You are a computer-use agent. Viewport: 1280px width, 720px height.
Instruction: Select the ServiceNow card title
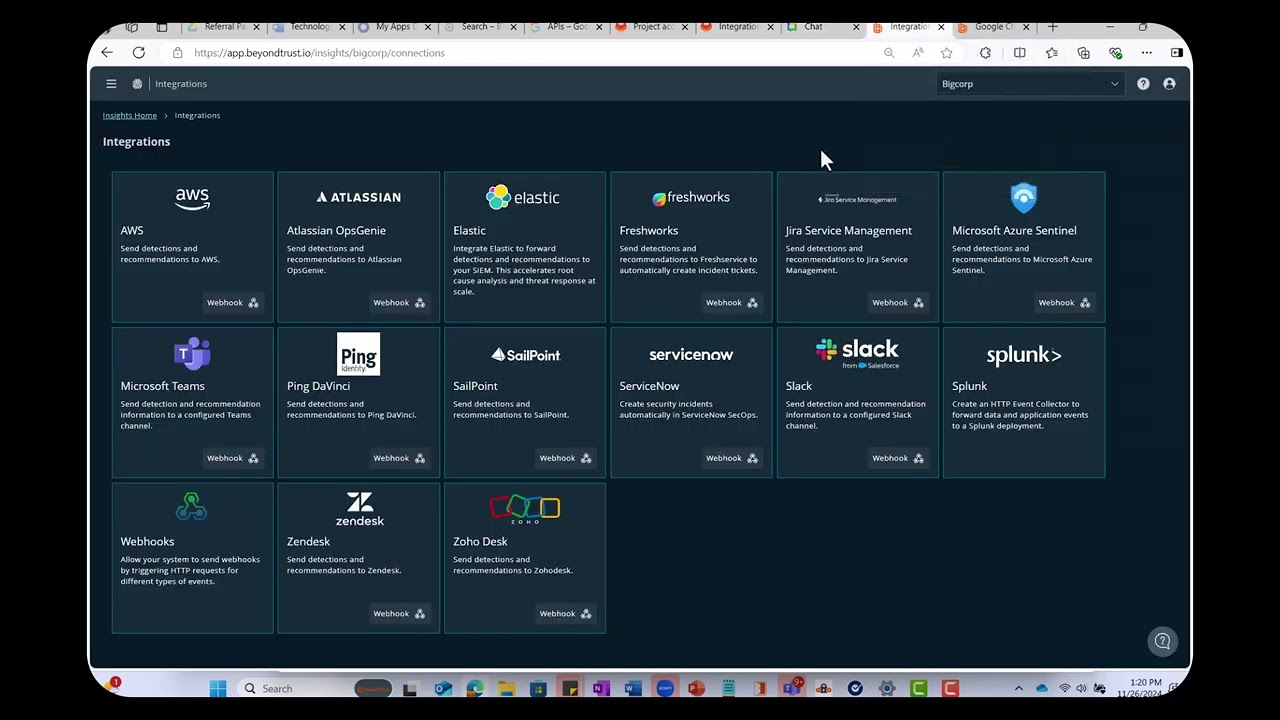click(649, 386)
